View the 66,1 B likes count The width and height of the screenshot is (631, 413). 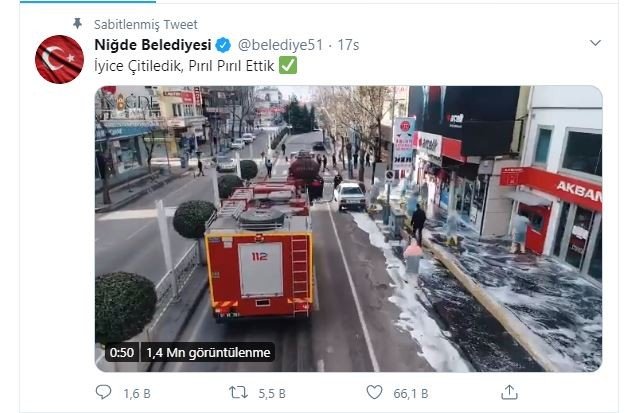(x=410, y=393)
